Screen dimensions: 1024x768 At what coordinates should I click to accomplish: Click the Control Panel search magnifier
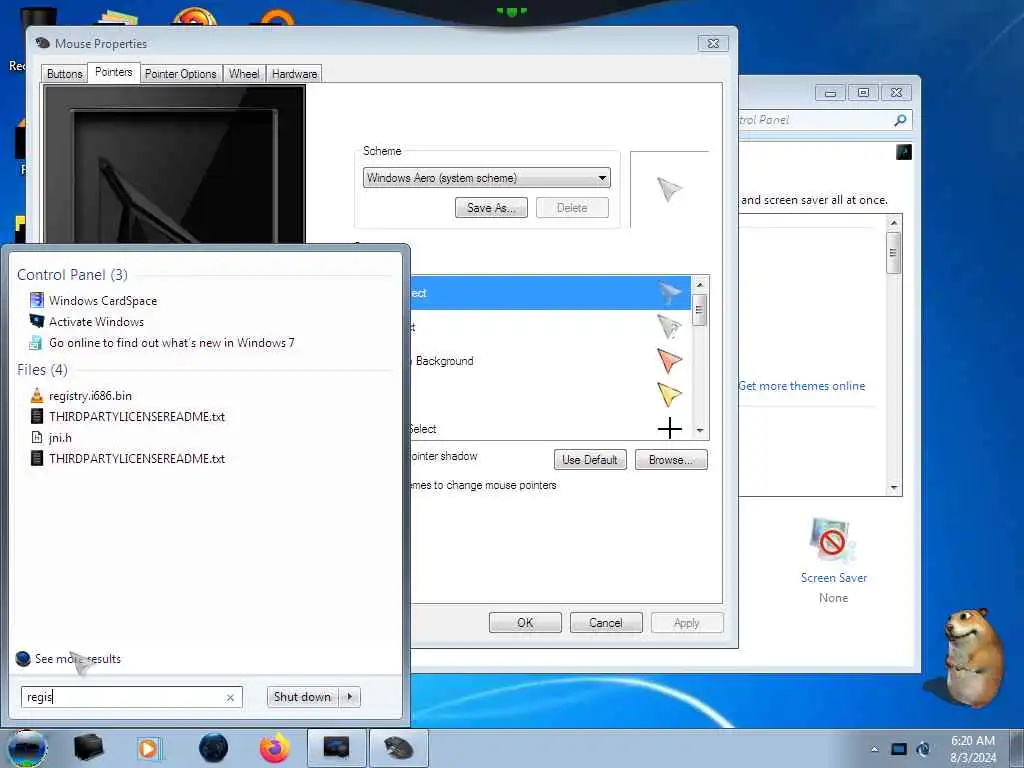click(x=900, y=120)
